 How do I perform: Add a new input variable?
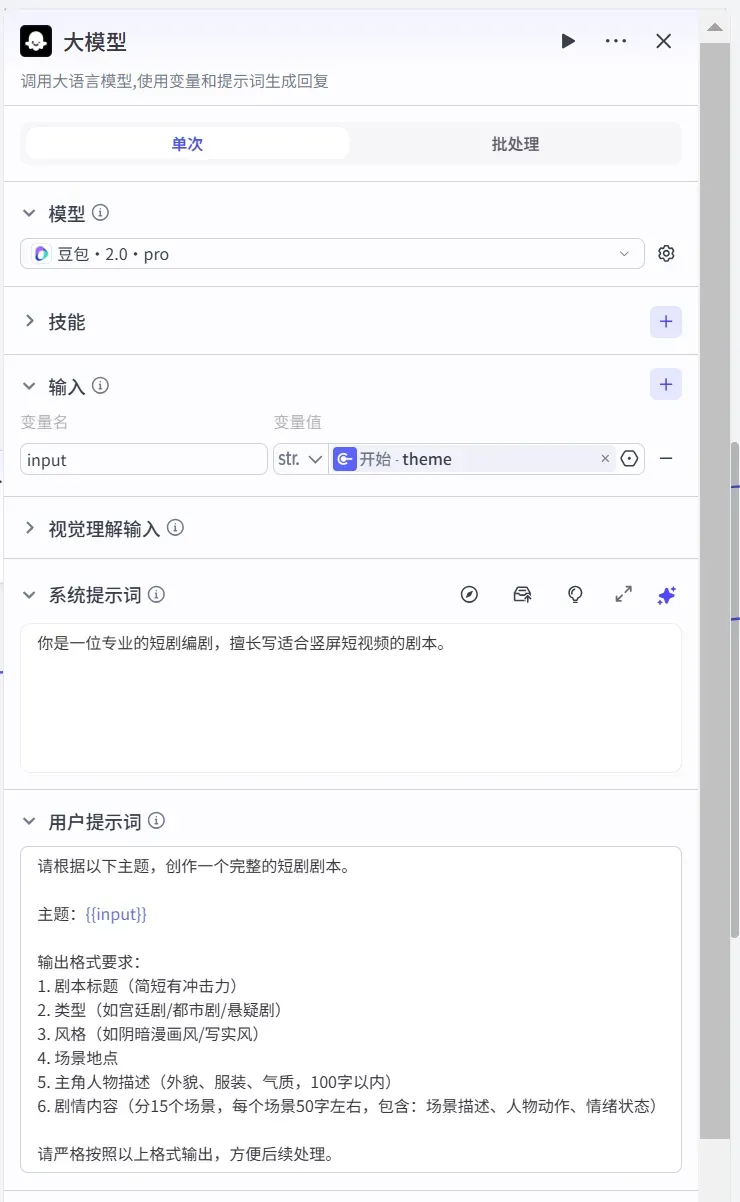point(666,385)
